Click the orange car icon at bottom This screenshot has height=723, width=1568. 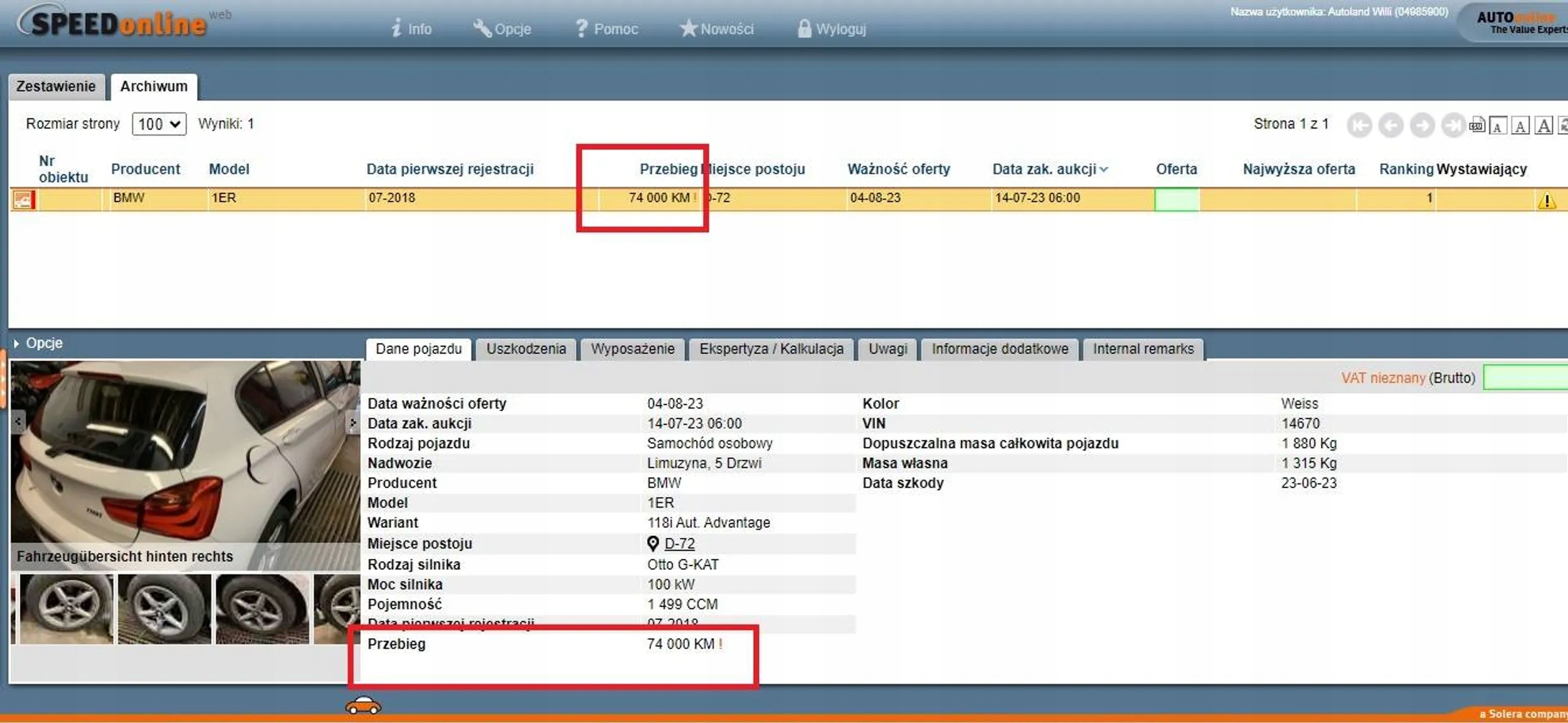363,706
